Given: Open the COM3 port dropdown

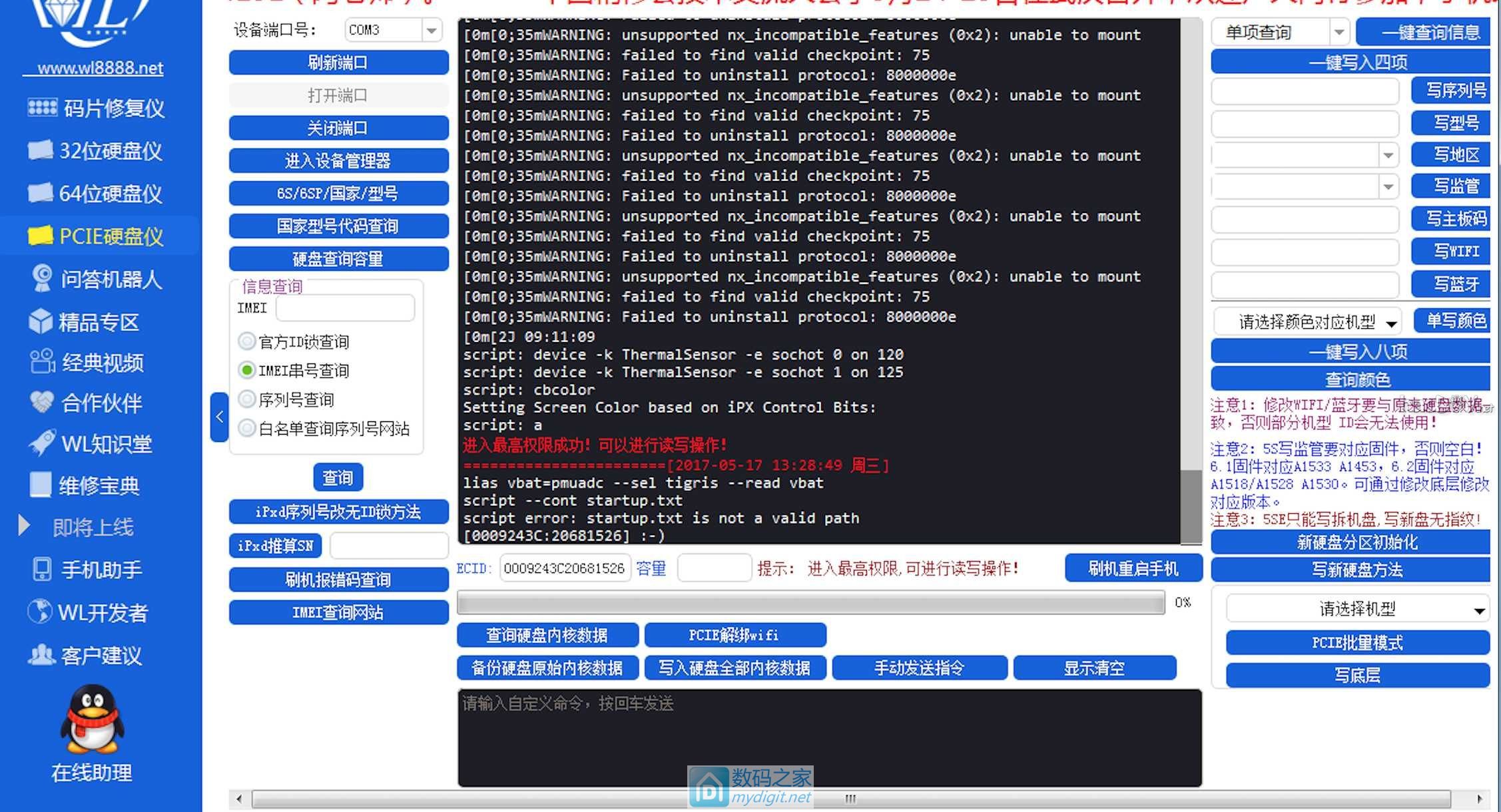Looking at the screenshot, I should (432, 31).
